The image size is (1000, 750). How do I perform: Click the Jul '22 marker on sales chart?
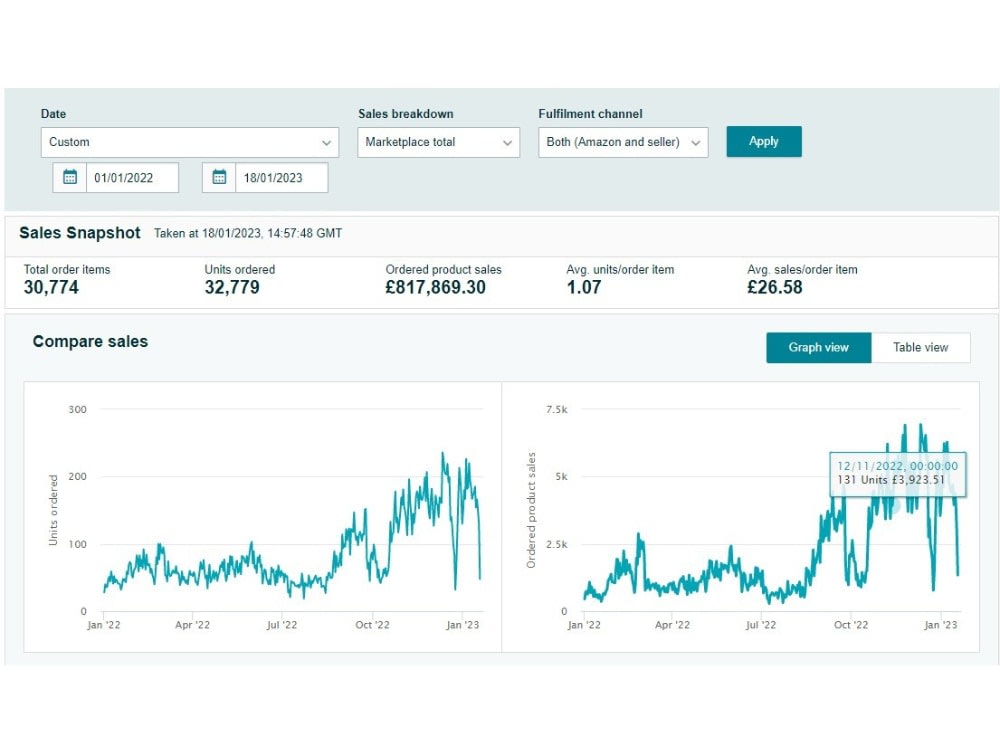tap(761, 625)
